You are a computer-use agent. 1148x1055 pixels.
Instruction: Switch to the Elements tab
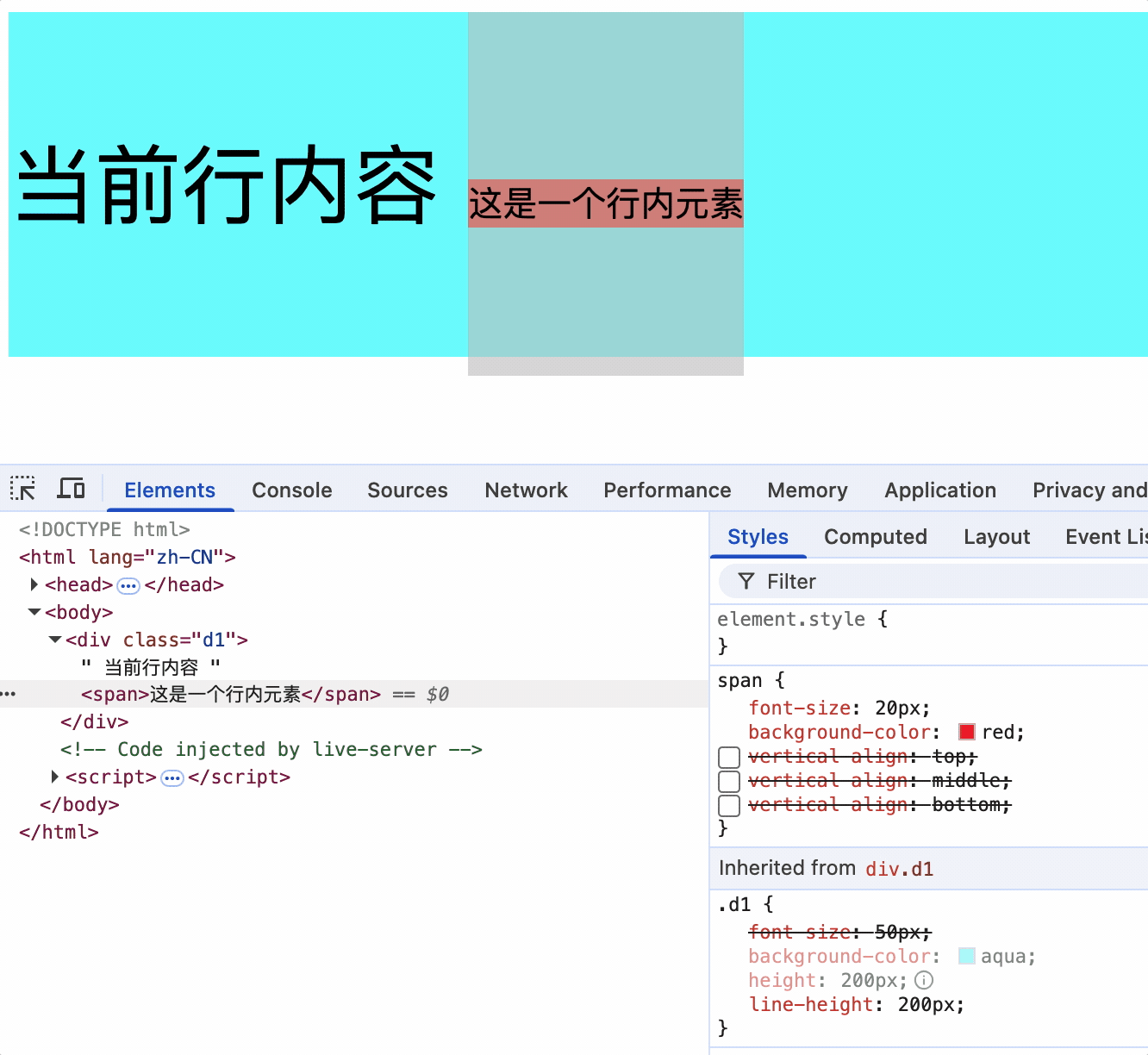170,490
